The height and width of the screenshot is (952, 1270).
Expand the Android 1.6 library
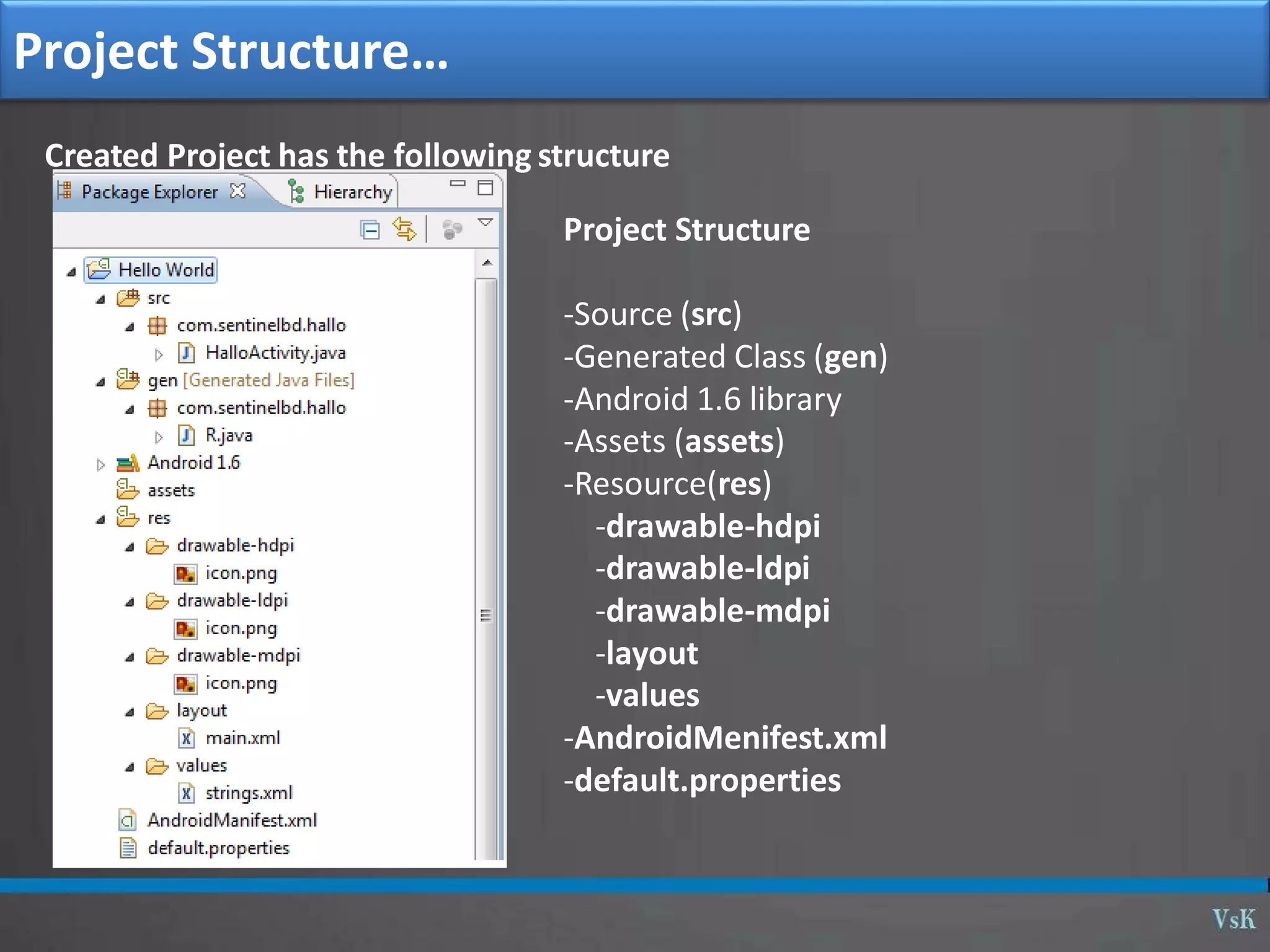click(100, 464)
